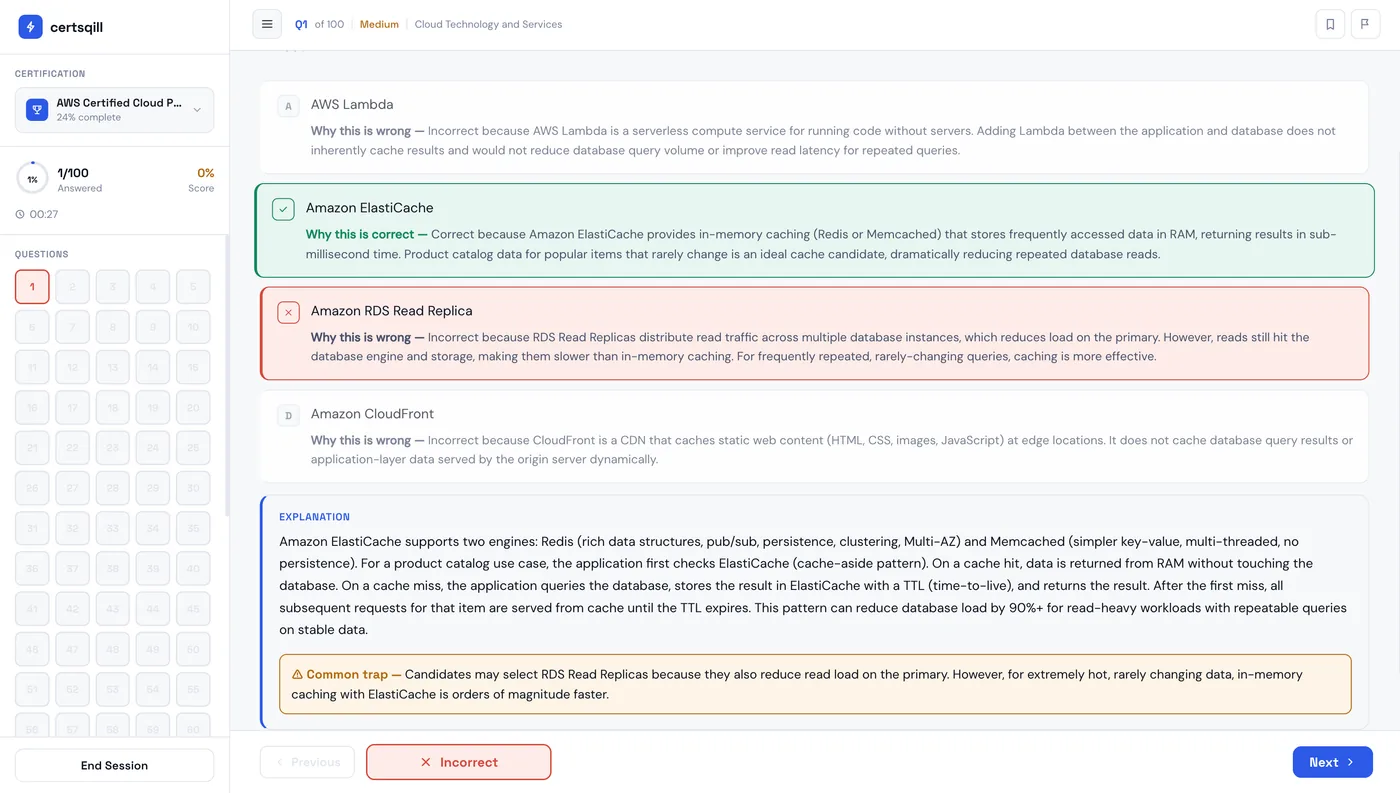Click the letter D option badge
The width and height of the screenshot is (1400, 793).
click(288, 415)
